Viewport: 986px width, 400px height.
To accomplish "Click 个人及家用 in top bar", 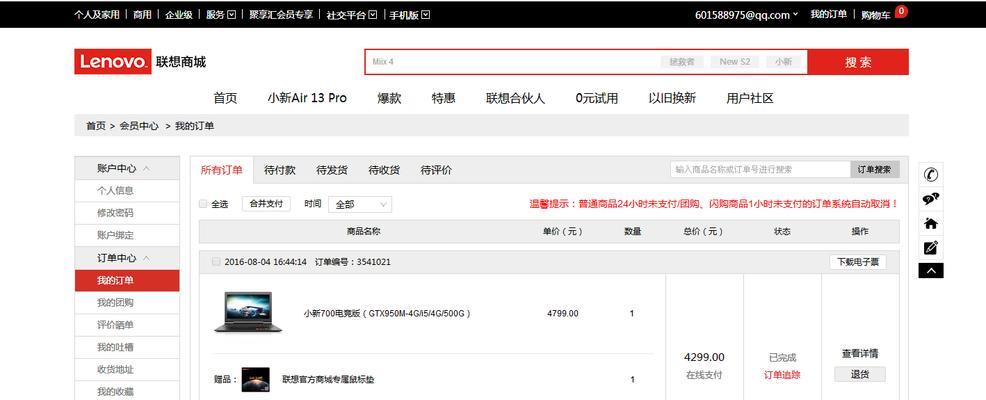I will (96, 14).
